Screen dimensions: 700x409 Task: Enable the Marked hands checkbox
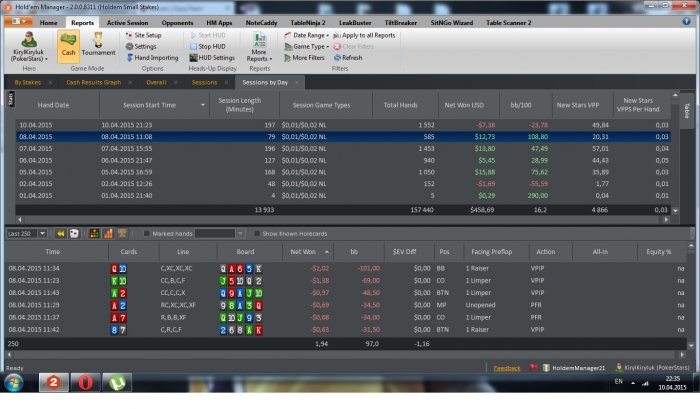pyautogui.click(x=146, y=234)
